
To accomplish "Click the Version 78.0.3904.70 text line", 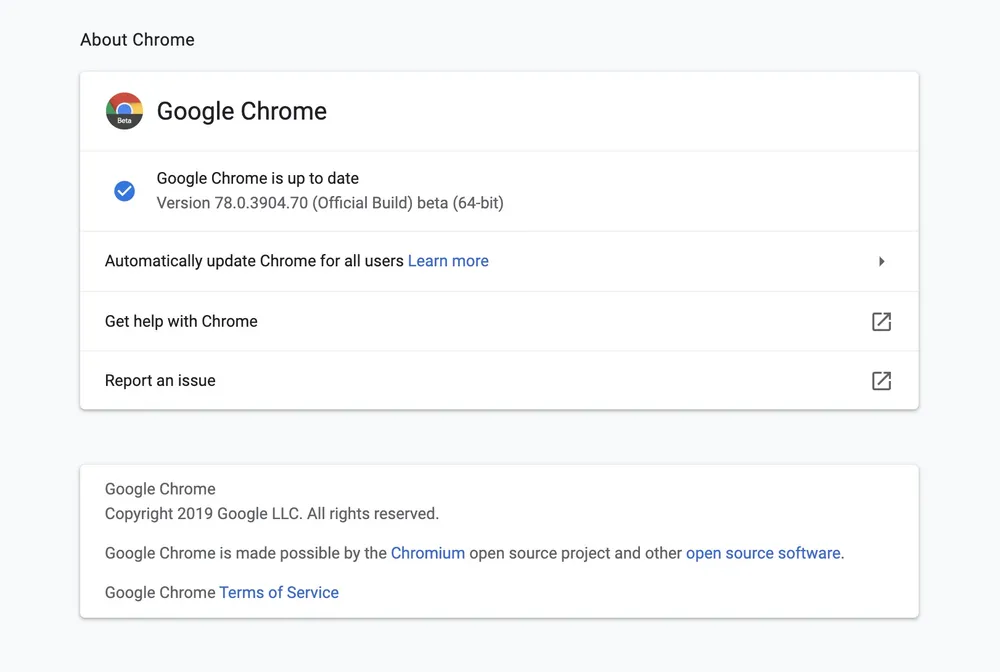I will 330,203.
